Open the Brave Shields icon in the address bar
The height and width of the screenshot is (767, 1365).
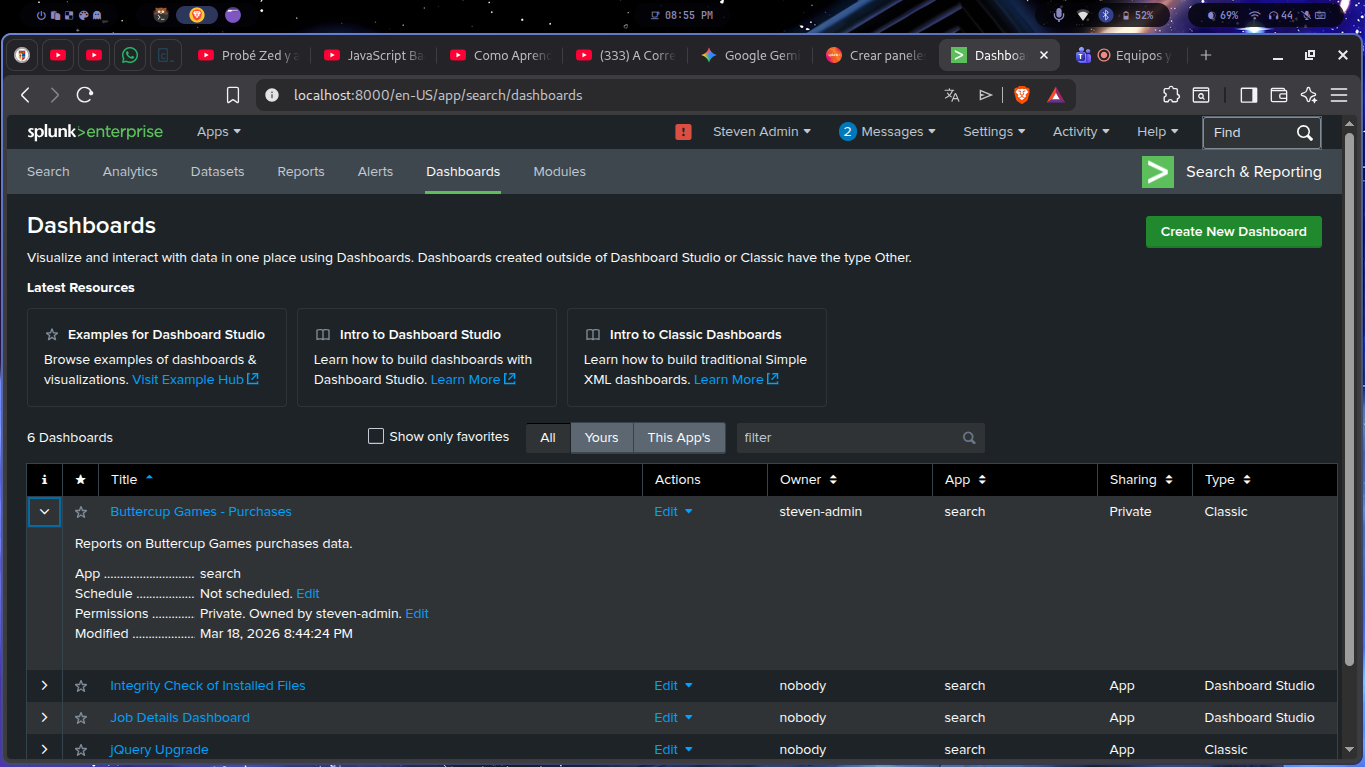tap(1021, 94)
